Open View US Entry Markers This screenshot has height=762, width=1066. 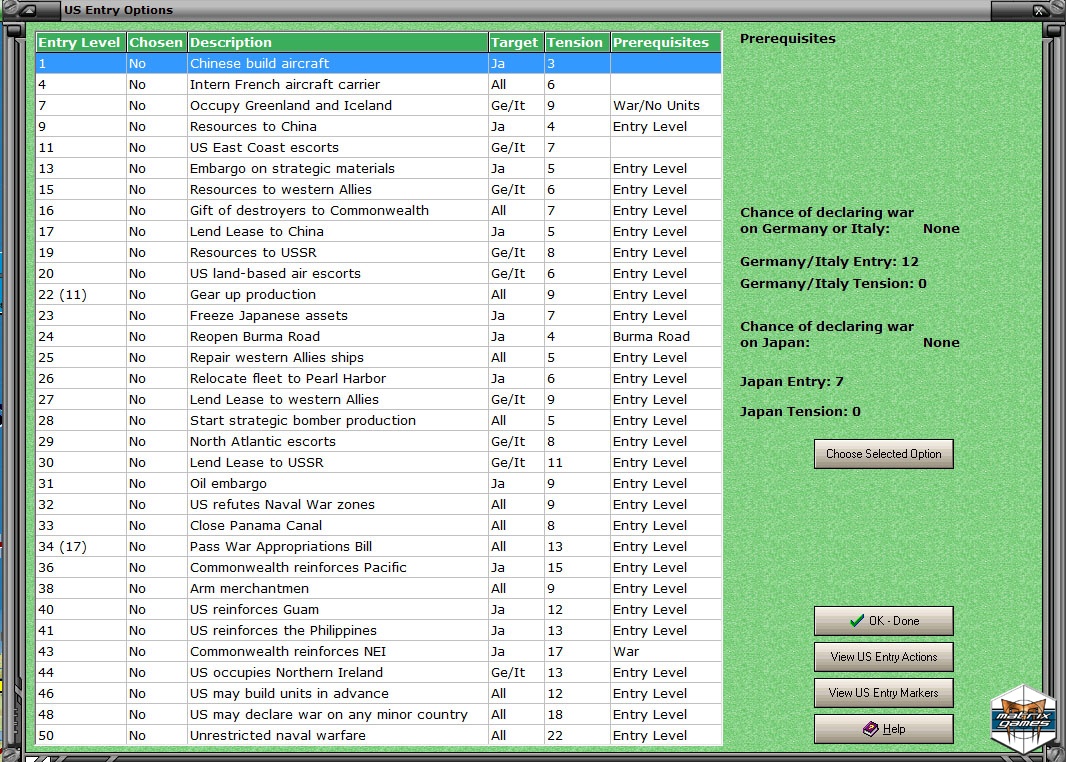coord(883,693)
